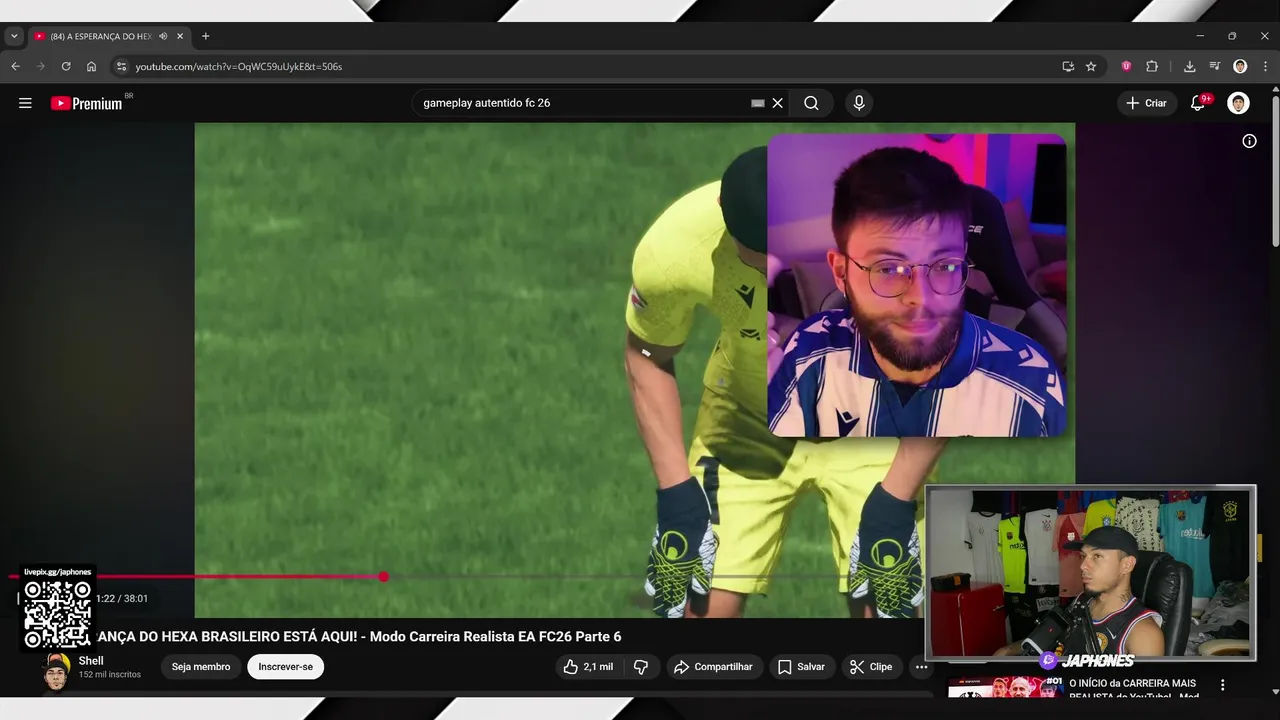Open the tab search dropdown arrow
Viewport: 1280px width, 720px height.
pyautogui.click(x=14, y=36)
